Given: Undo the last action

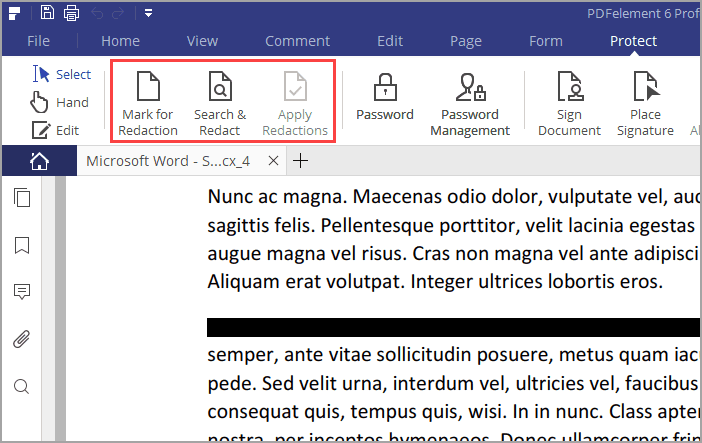Looking at the screenshot, I should 97,13.
